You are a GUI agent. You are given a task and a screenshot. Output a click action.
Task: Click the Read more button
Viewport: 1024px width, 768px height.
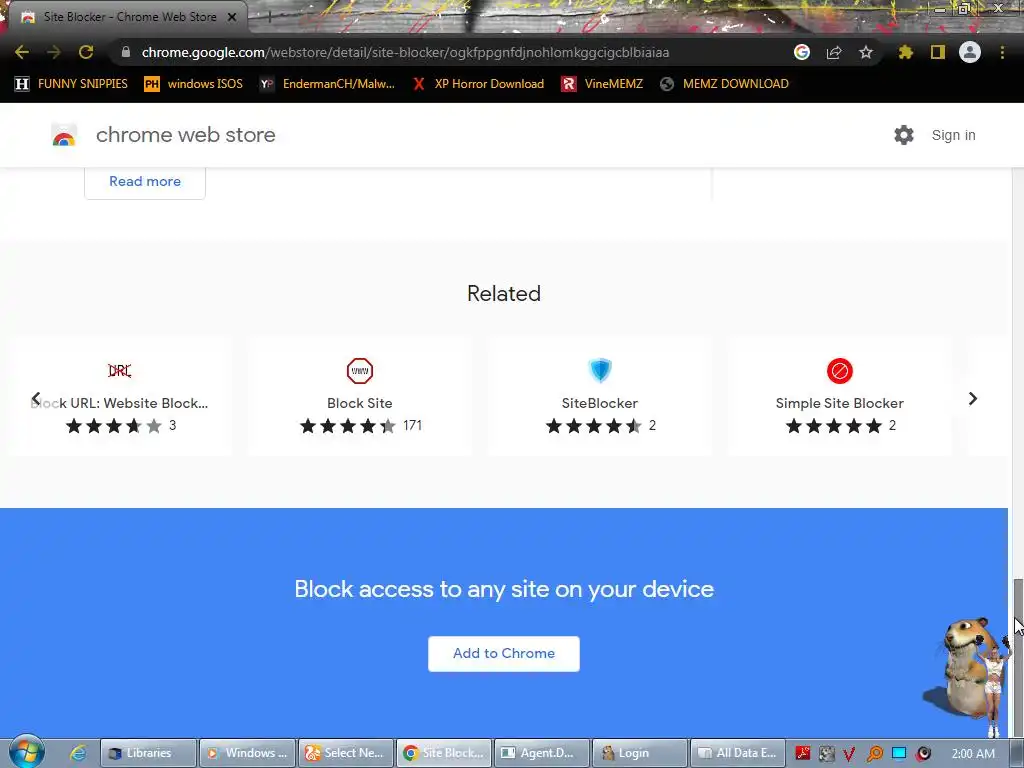coord(145,182)
